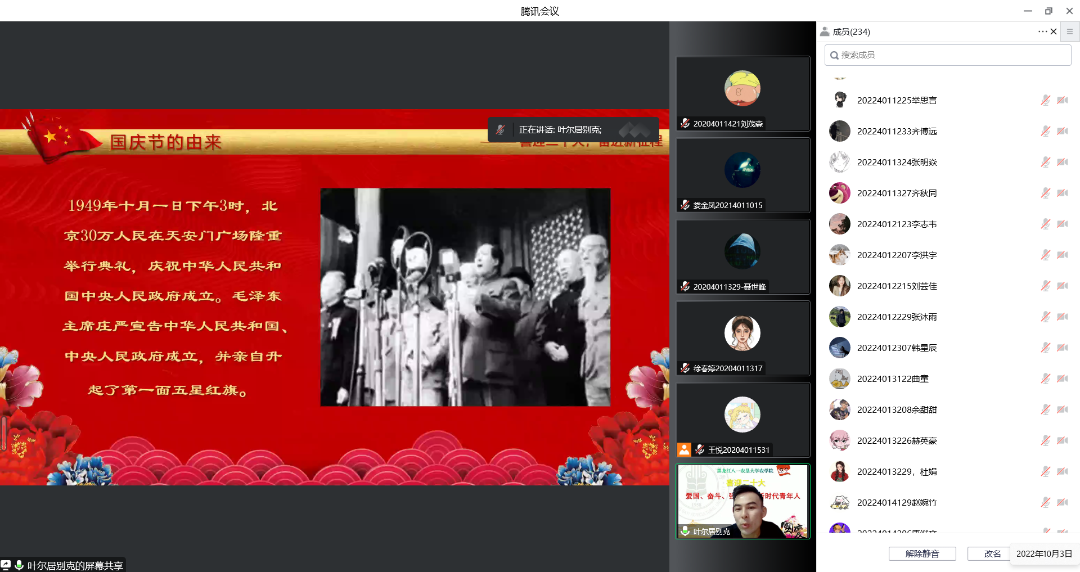1080x572 pixels.
Task: Toggle microphone for member 20224011233齐博远
Action: (x=1045, y=131)
